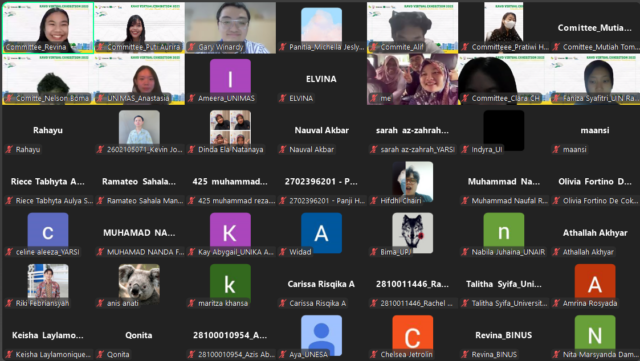Select the wolf avatar of Bima_UPJ
Viewport: 640px width, 361px height.
(413, 233)
